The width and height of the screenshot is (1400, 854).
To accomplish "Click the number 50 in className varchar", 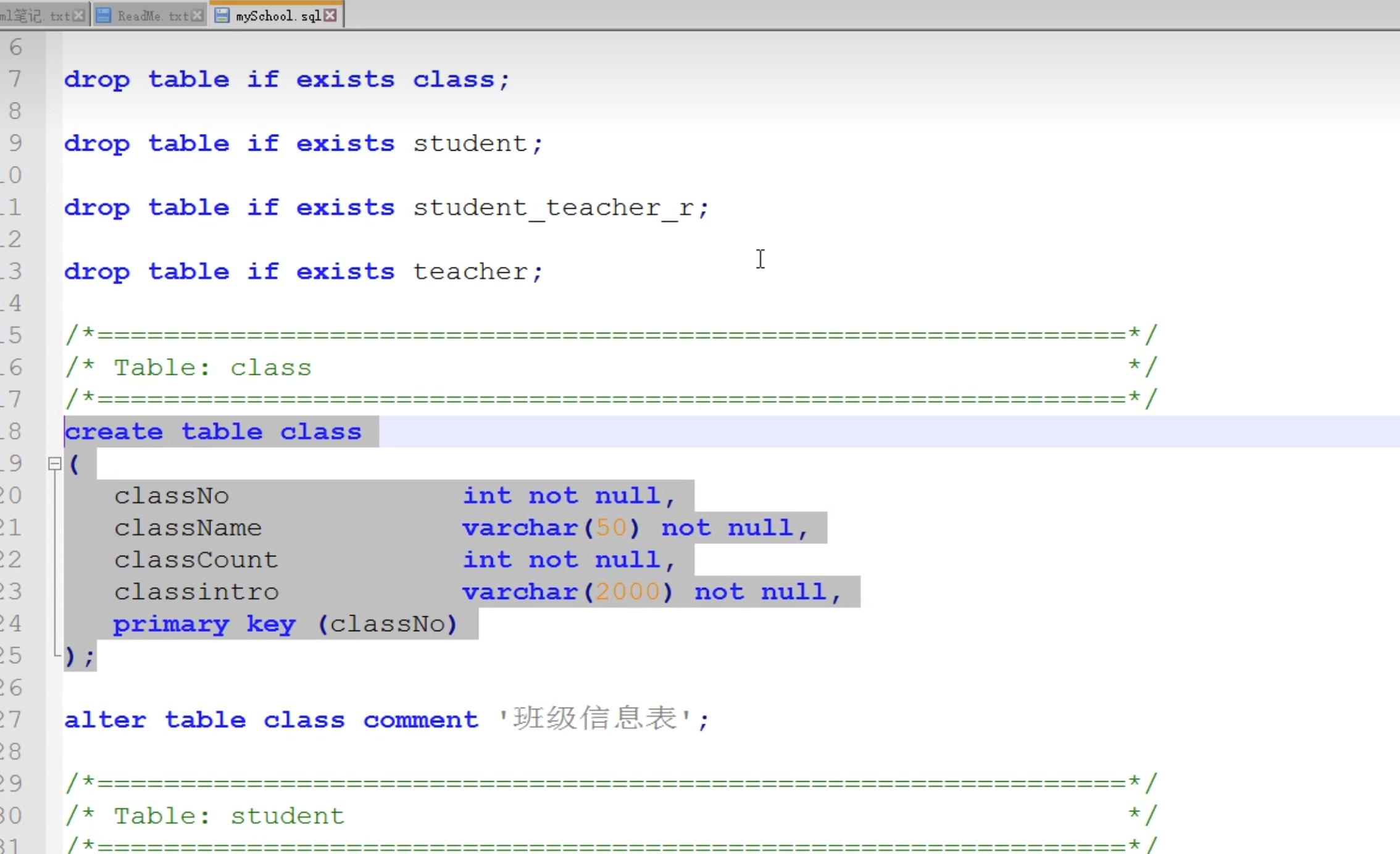I will pos(610,527).
